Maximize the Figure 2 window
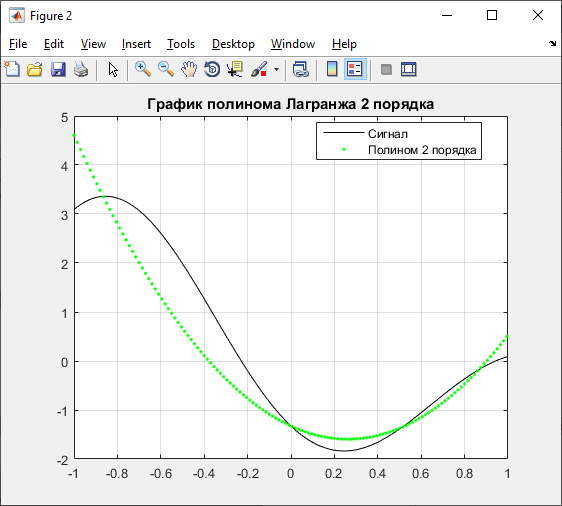This screenshot has width=562, height=506. tap(492, 15)
